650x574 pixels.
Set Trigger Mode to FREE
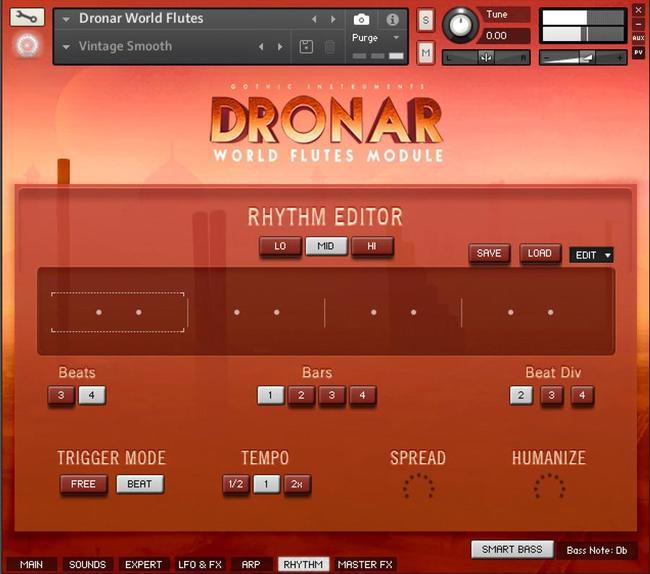[x=83, y=484]
